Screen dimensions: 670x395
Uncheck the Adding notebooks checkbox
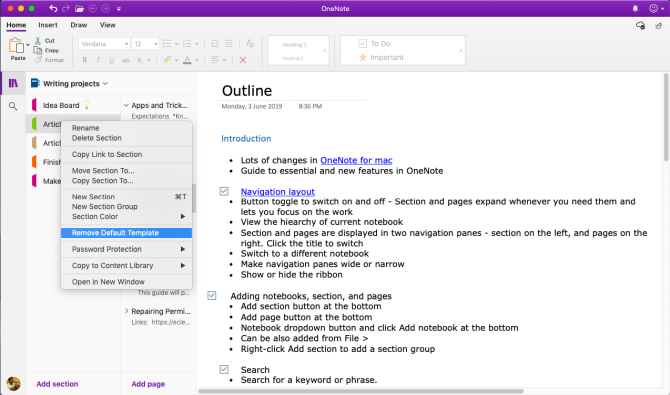[212, 295]
